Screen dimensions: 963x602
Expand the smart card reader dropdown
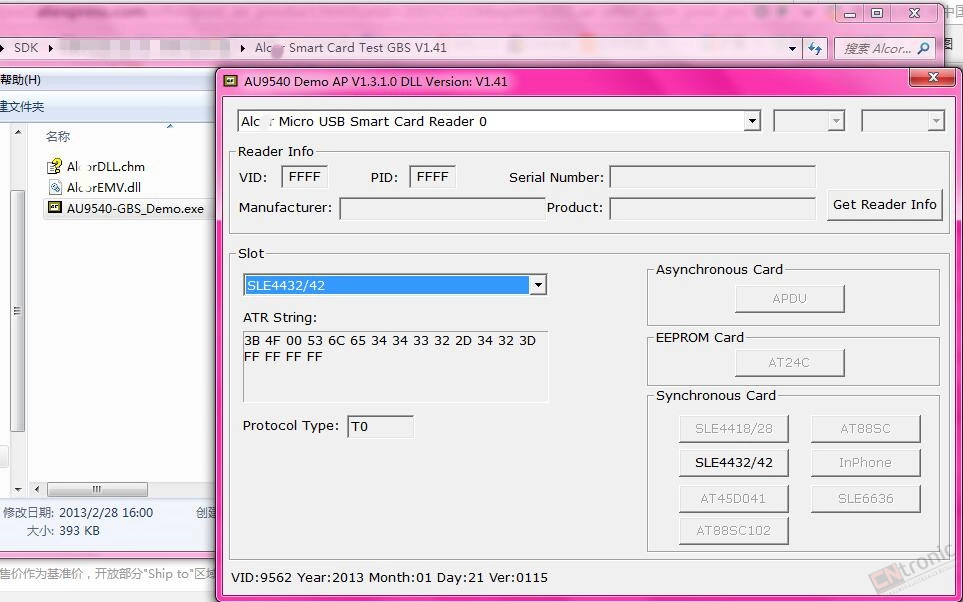pyautogui.click(x=752, y=122)
